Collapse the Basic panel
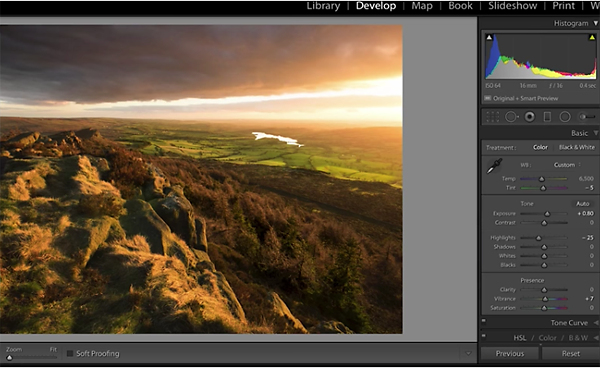This screenshot has height=368, width=600. pos(595,133)
